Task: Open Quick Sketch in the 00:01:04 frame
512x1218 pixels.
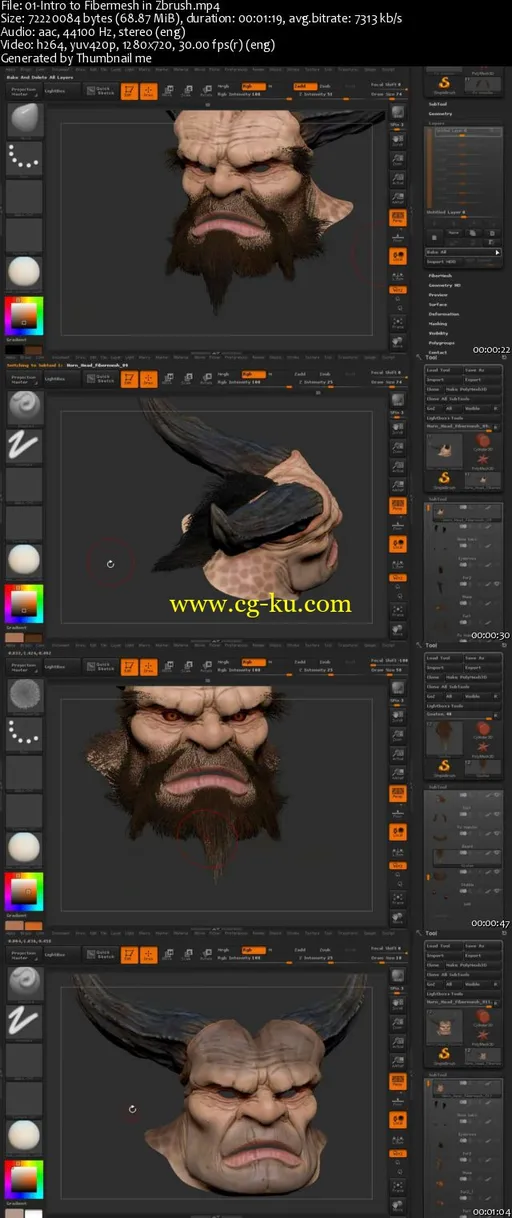Action: coord(100,955)
